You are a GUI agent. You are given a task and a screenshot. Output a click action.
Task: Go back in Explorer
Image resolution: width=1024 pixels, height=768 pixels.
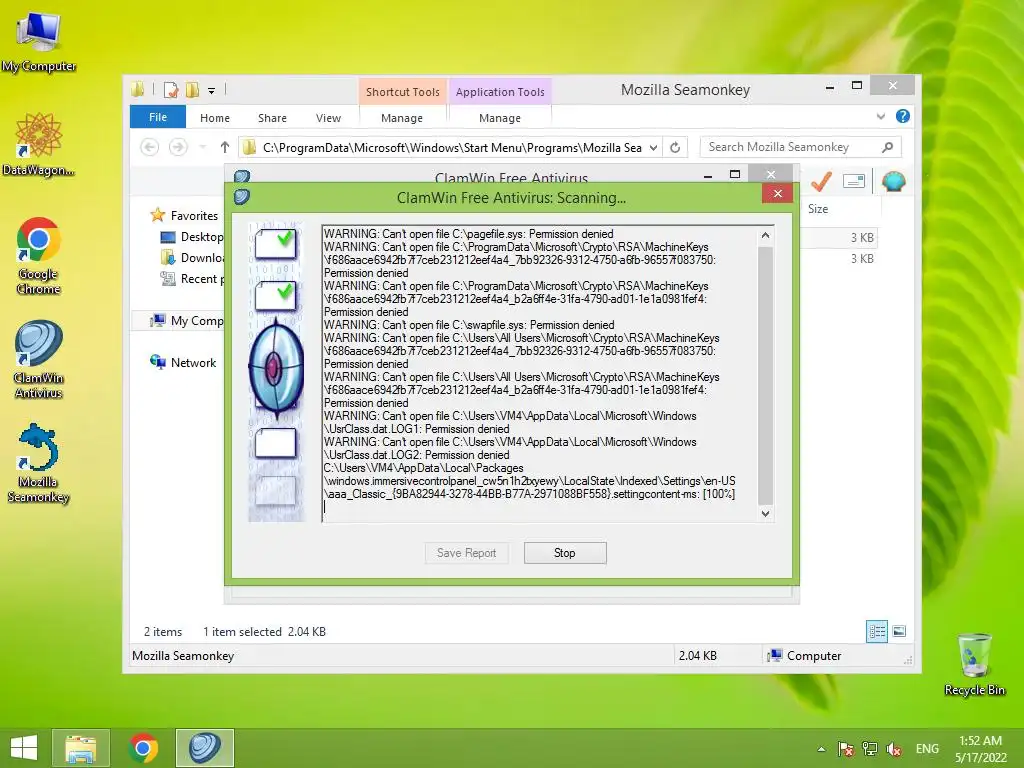click(150, 148)
